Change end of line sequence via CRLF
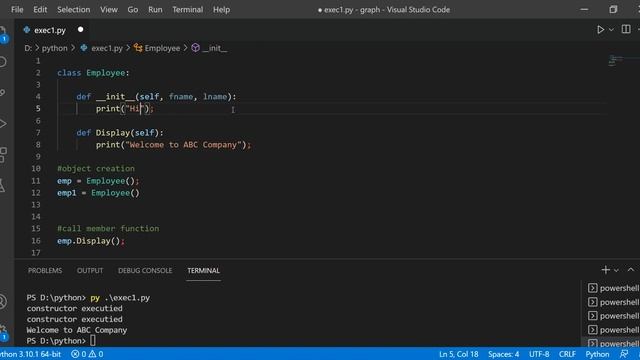The height and width of the screenshot is (360, 640). tap(567, 354)
